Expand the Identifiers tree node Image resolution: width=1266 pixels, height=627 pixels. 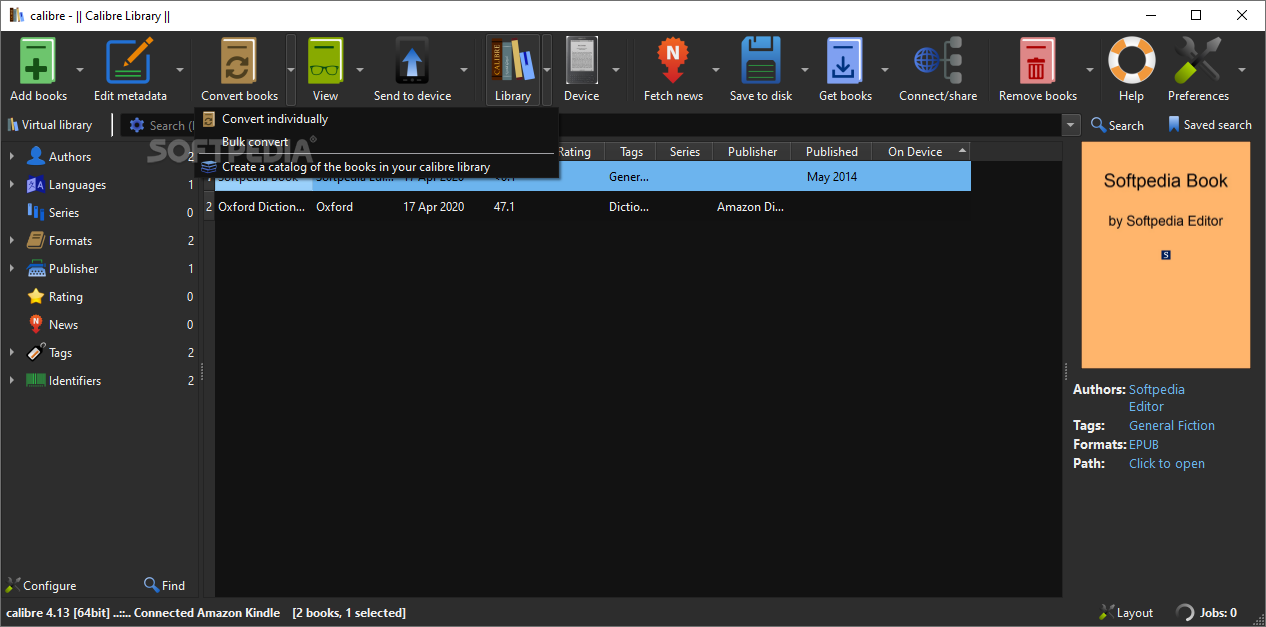12,381
